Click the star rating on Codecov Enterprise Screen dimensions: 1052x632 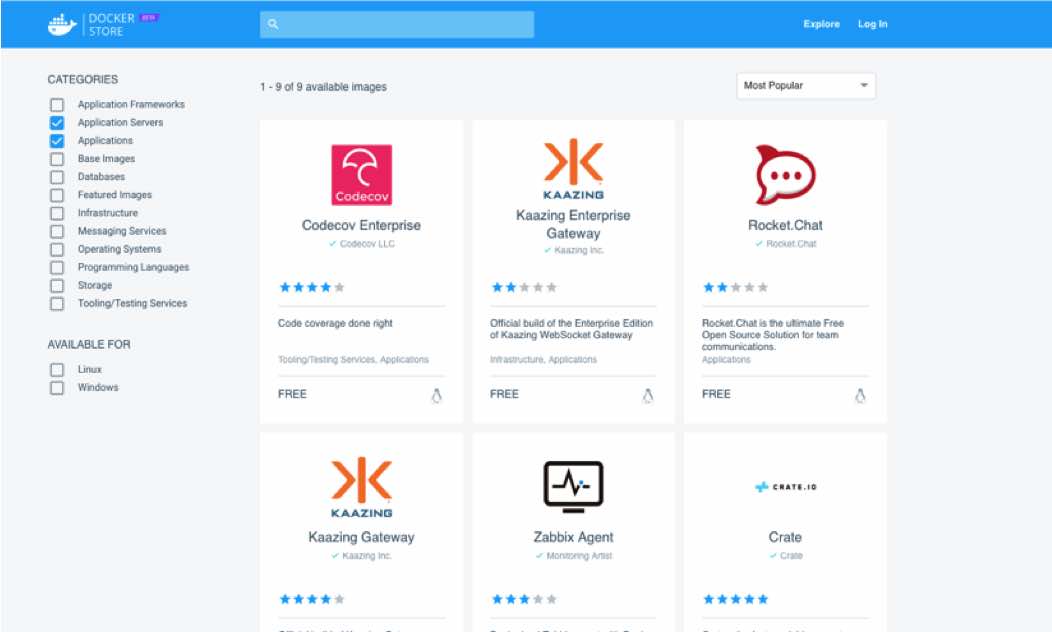tap(312, 287)
